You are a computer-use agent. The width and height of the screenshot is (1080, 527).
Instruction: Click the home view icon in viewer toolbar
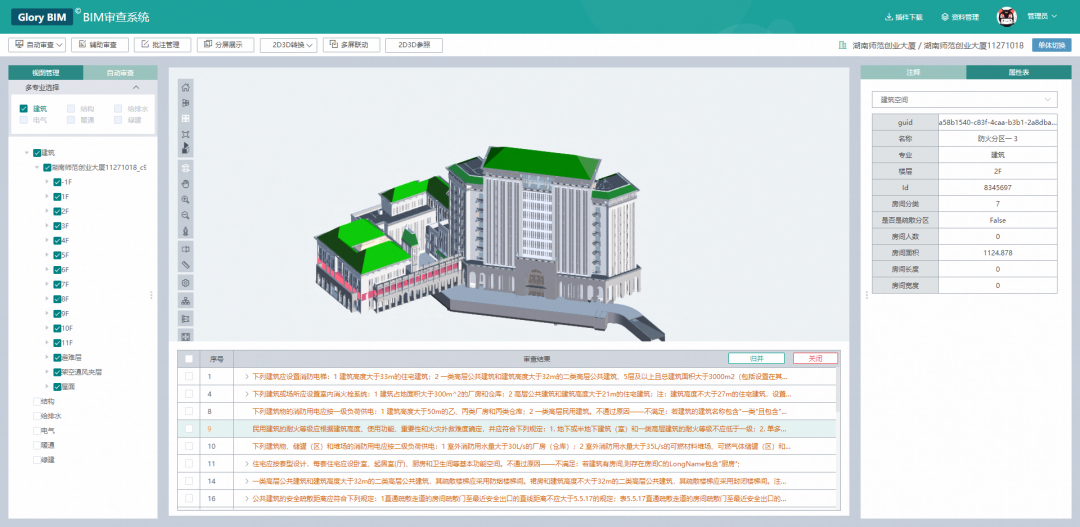(186, 88)
